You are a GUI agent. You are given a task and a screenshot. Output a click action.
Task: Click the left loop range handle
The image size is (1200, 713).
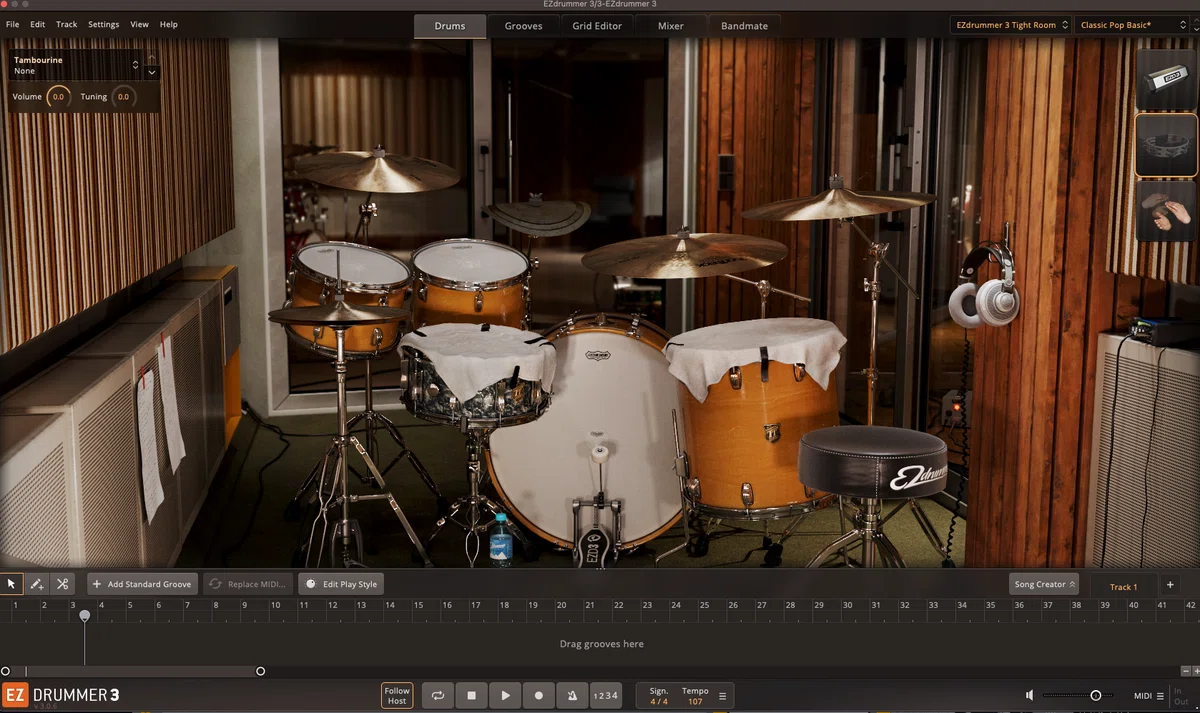[x=5, y=671]
